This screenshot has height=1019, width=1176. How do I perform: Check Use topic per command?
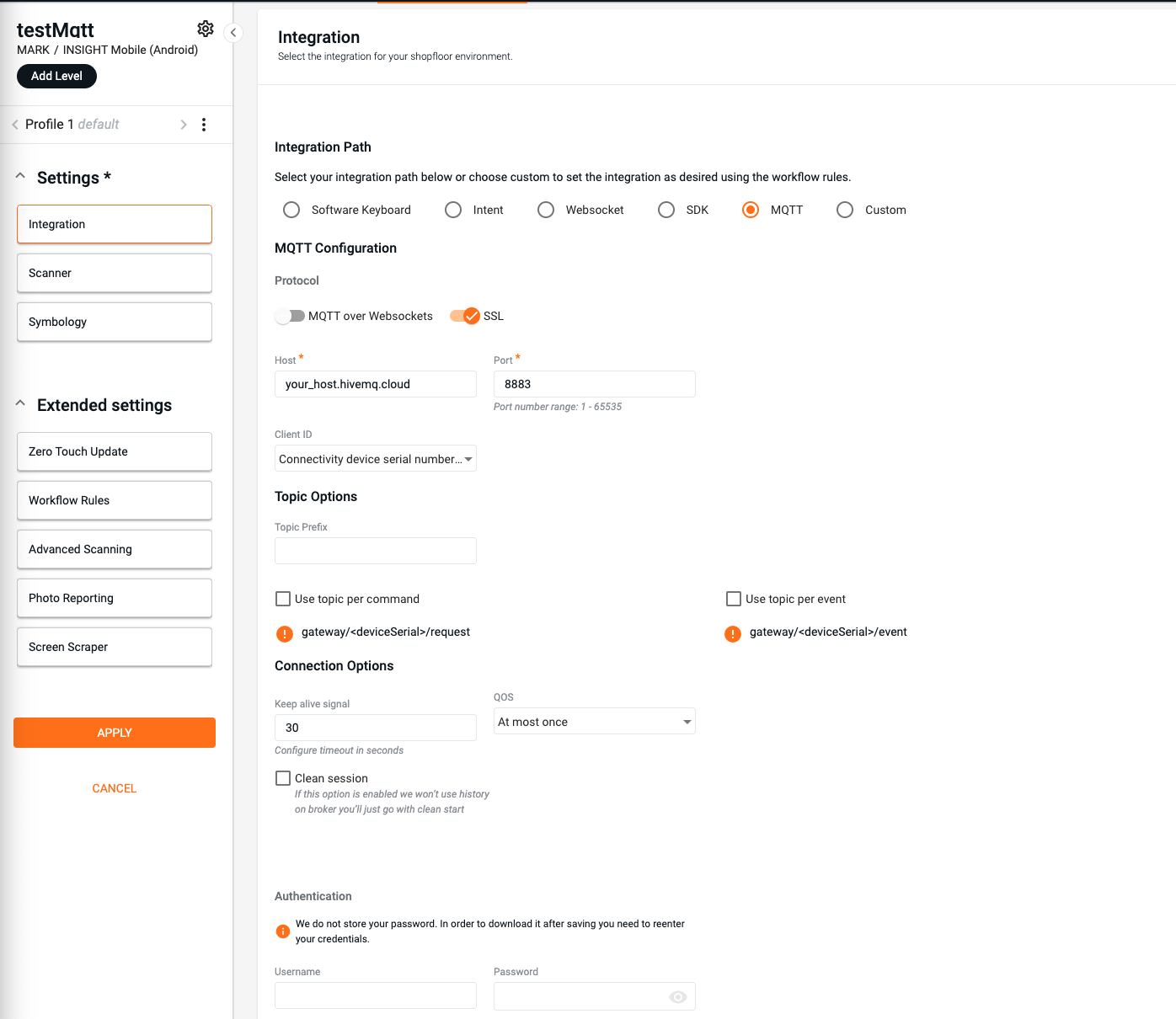point(283,599)
